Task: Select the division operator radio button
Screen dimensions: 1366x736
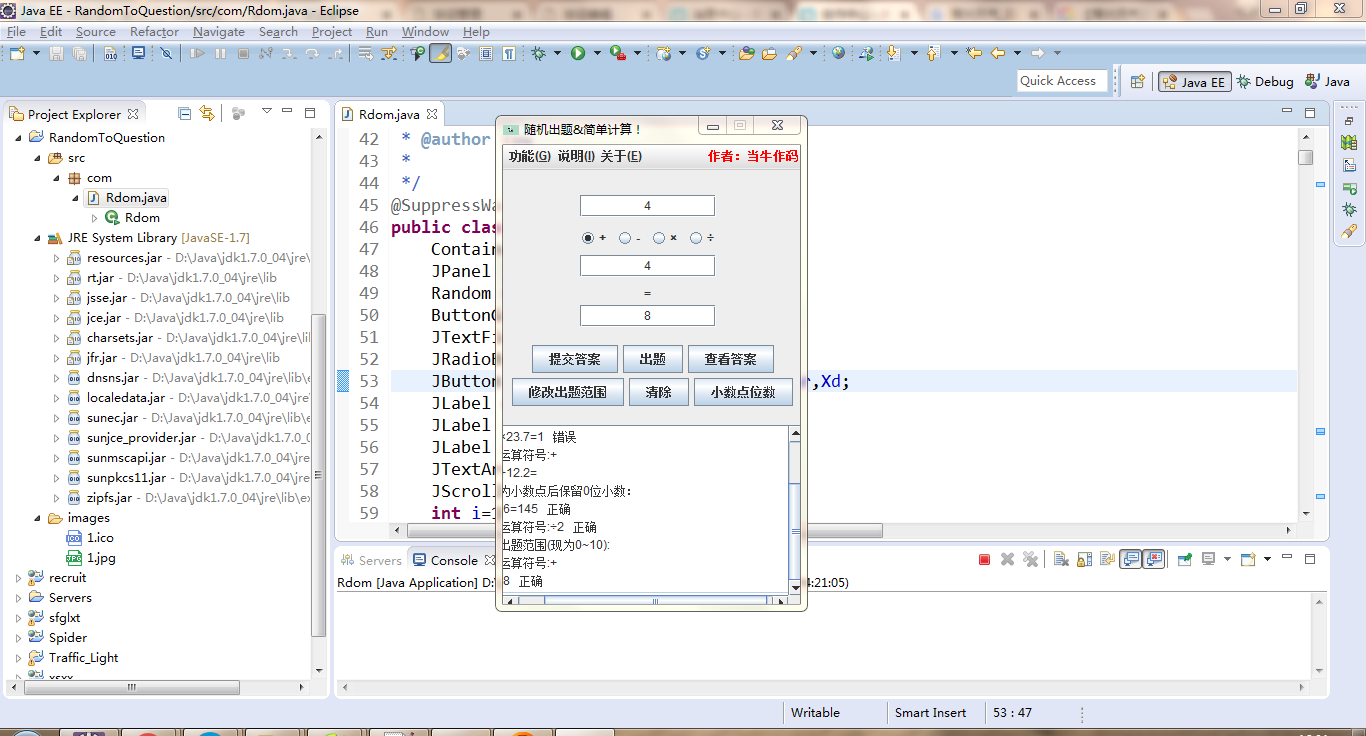Action: (x=696, y=238)
